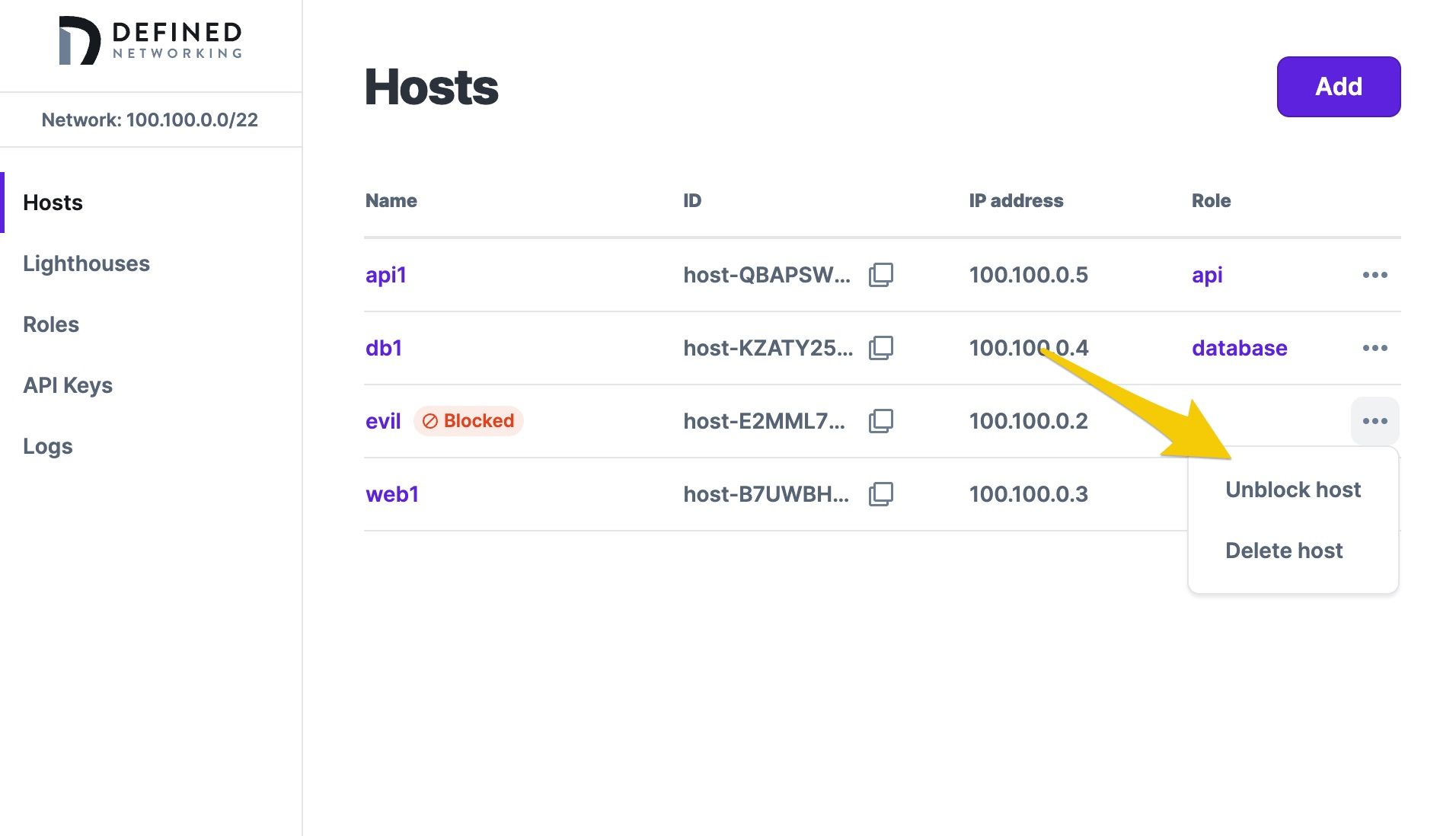Open the actions menu for host db1

pyautogui.click(x=1375, y=348)
